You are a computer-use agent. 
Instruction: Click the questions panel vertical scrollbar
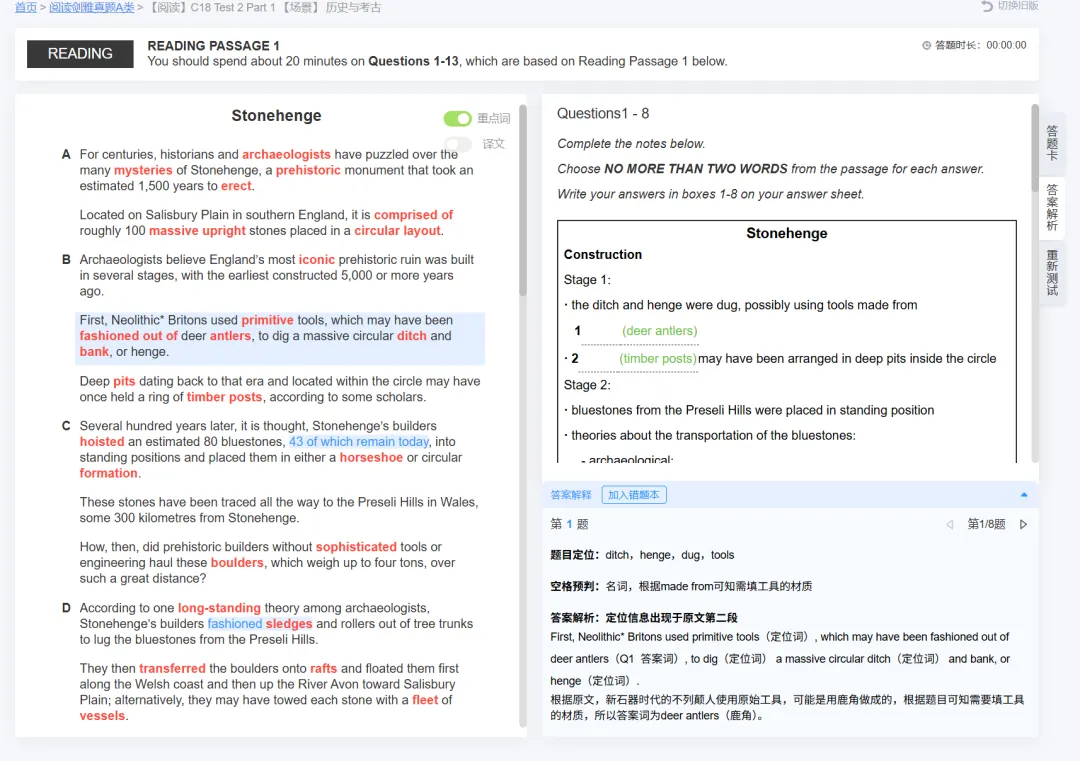(x=1035, y=148)
